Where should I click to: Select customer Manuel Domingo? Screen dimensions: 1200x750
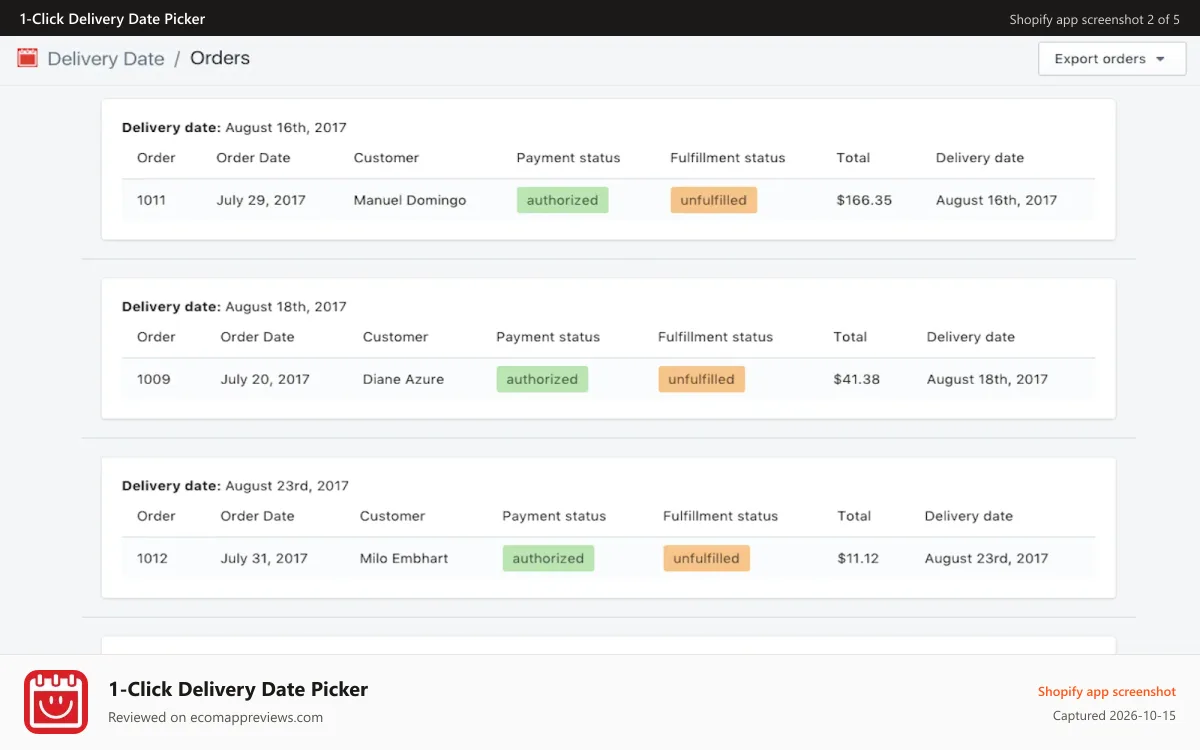point(410,200)
